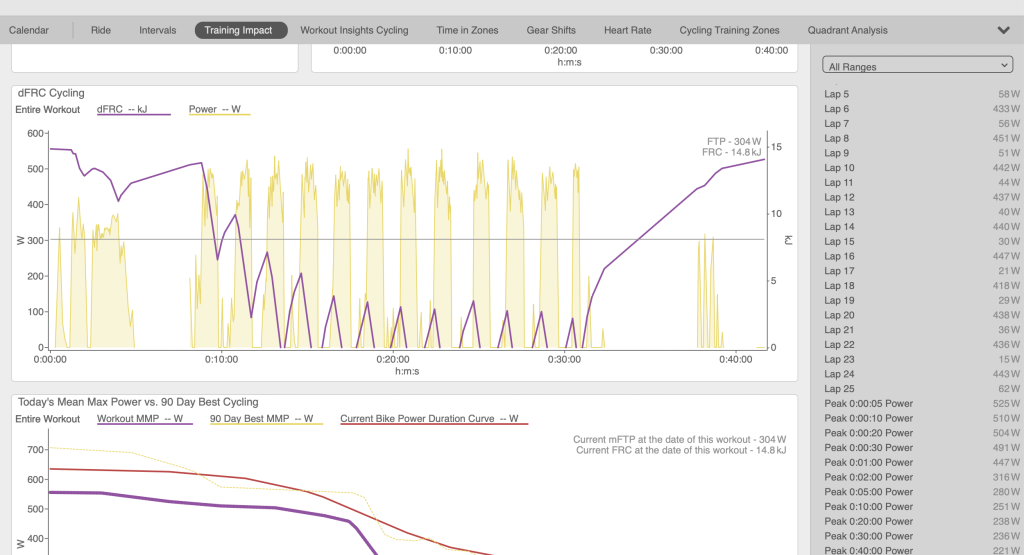Choose the Lap 13 row
The image size is (1024, 555).
(921, 212)
